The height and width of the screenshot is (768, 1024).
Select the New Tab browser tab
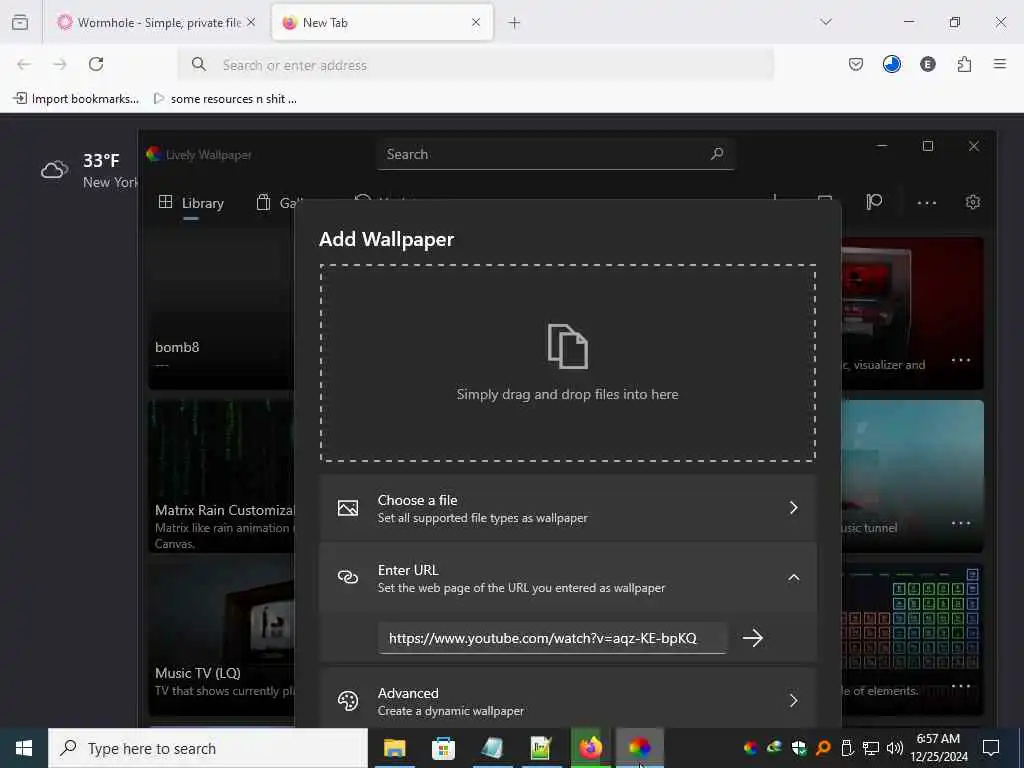point(382,23)
